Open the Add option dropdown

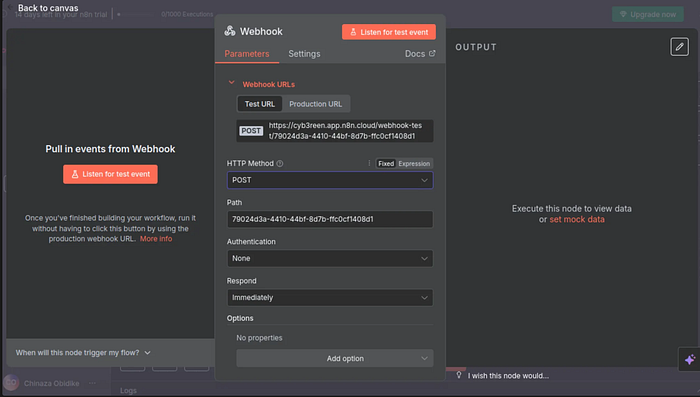click(335, 358)
